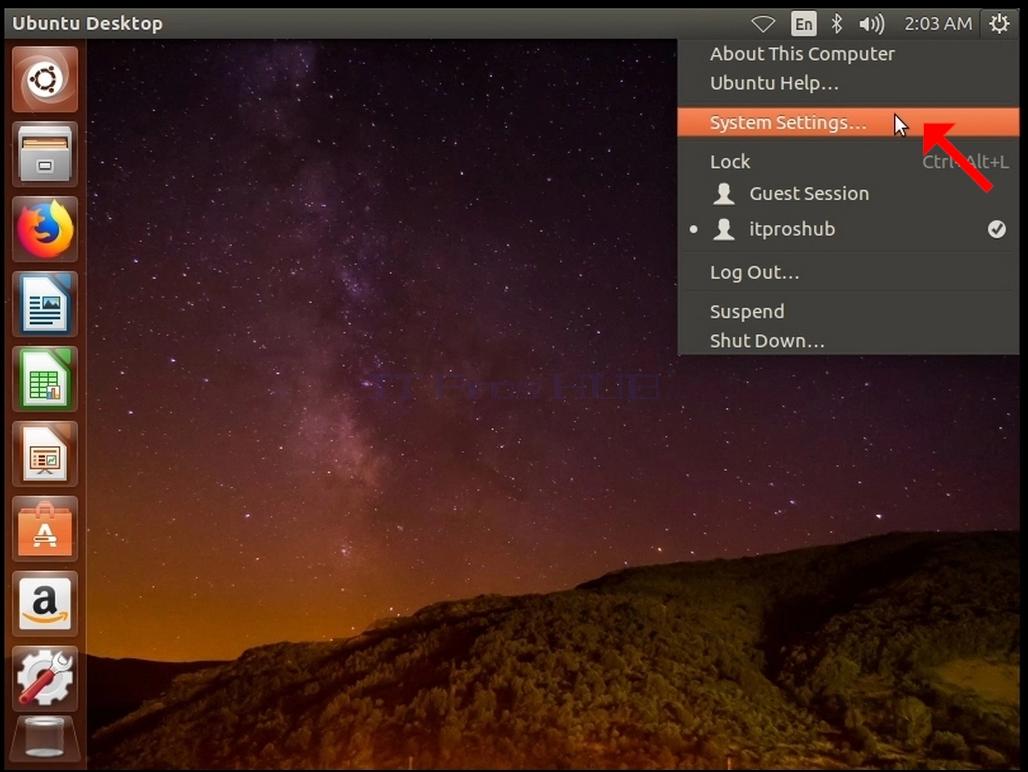The height and width of the screenshot is (772, 1028).
Task: Select the itproshub user account
Action: 848,229
